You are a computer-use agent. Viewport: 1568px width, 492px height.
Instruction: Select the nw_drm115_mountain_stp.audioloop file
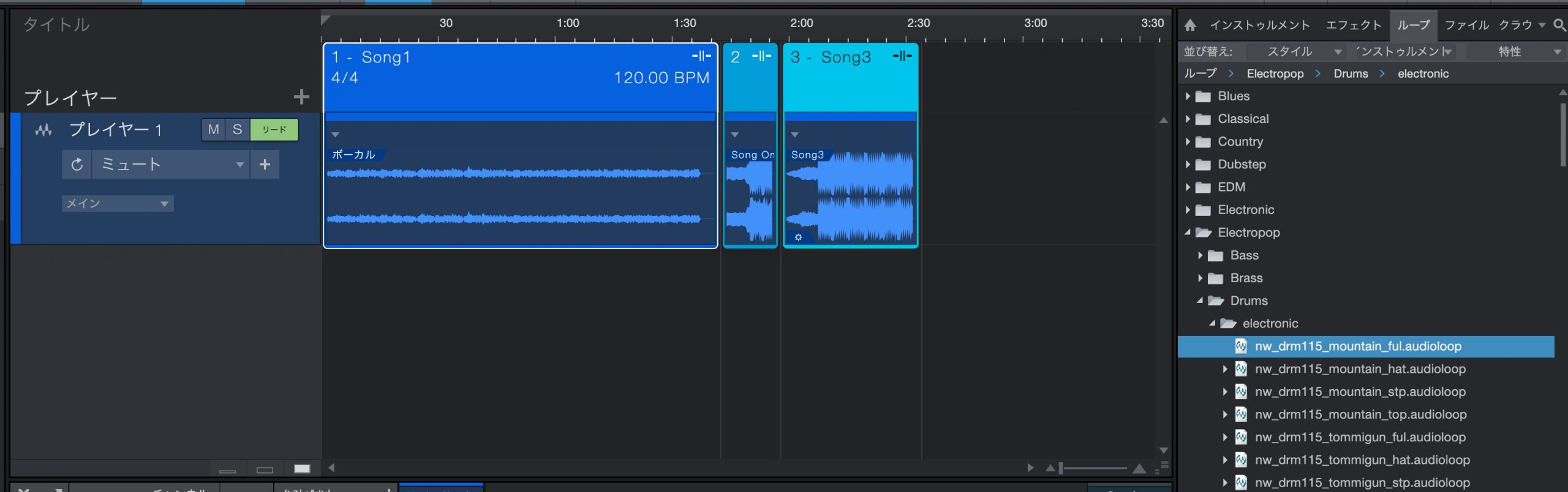click(x=1360, y=392)
